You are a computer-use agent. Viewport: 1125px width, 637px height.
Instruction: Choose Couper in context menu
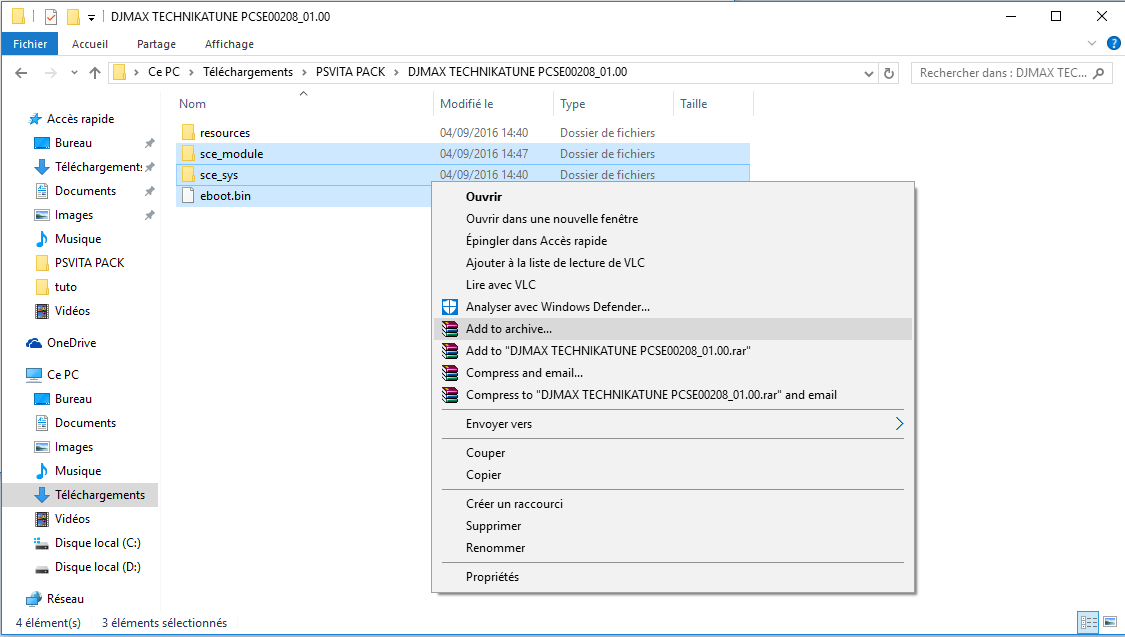click(x=673, y=453)
